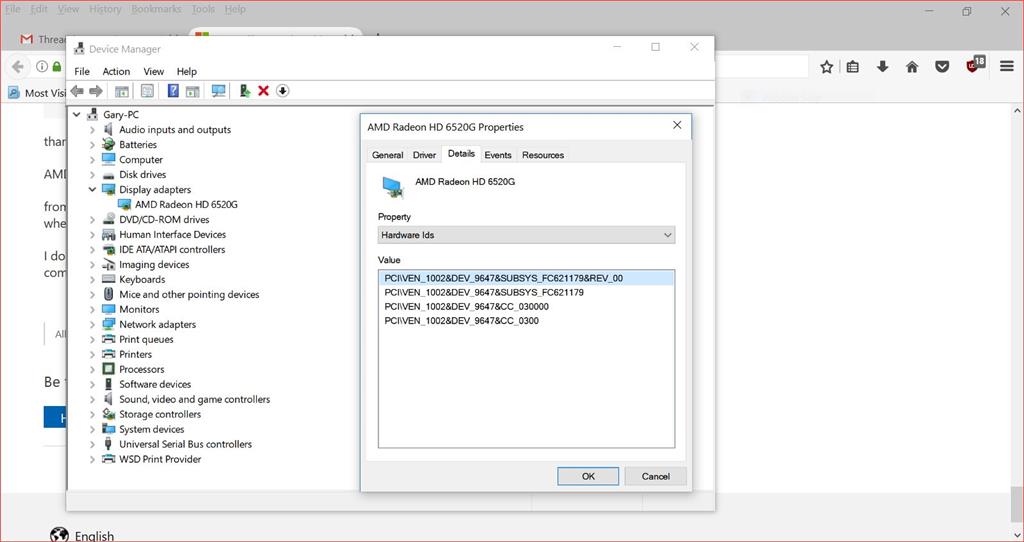Select Keyboards in the device tree
This screenshot has height=542, width=1024.
click(x=142, y=279)
